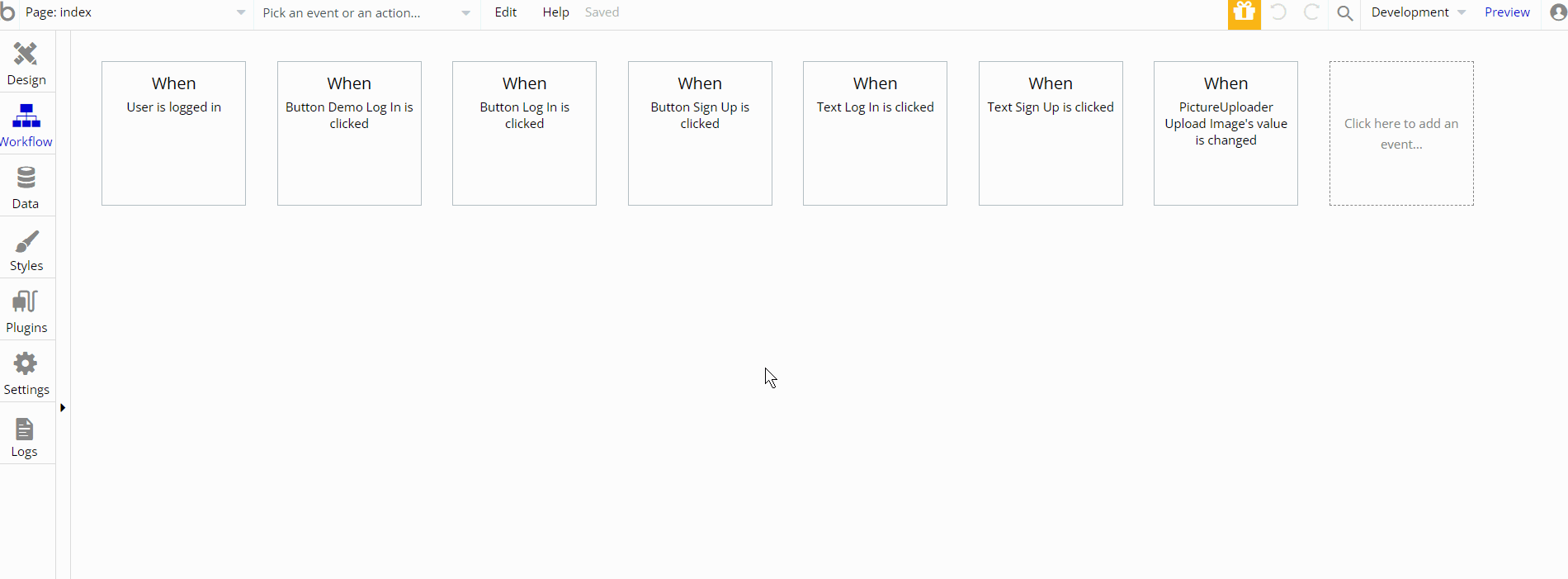Click the Preview link
The height and width of the screenshot is (579, 1568).
pyautogui.click(x=1507, y=12)
